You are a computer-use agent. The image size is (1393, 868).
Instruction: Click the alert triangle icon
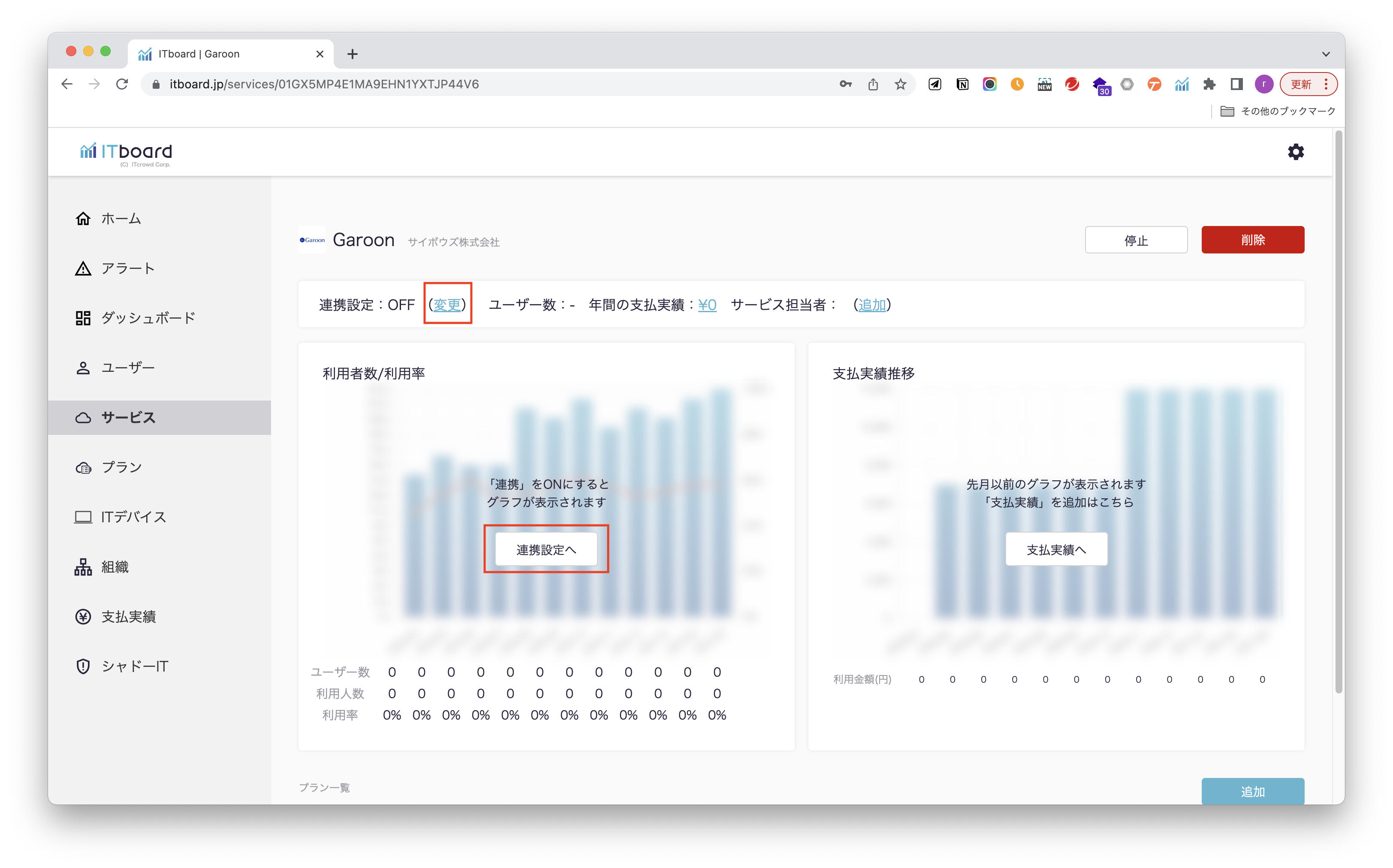click(83, 268)
